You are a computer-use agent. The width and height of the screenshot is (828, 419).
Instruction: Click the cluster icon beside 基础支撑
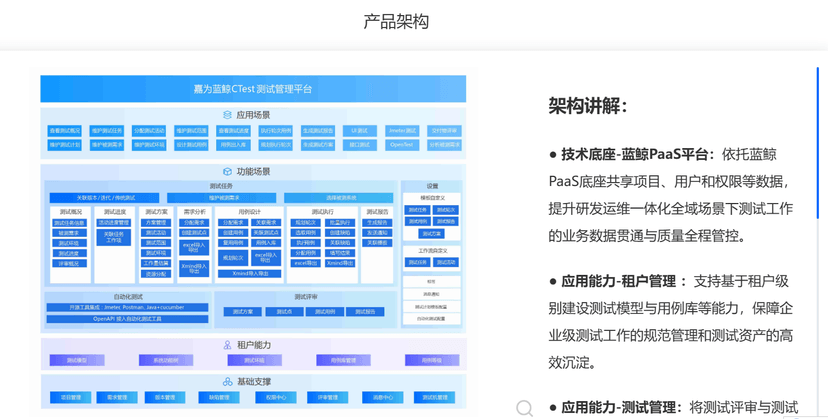pos(227,381)
